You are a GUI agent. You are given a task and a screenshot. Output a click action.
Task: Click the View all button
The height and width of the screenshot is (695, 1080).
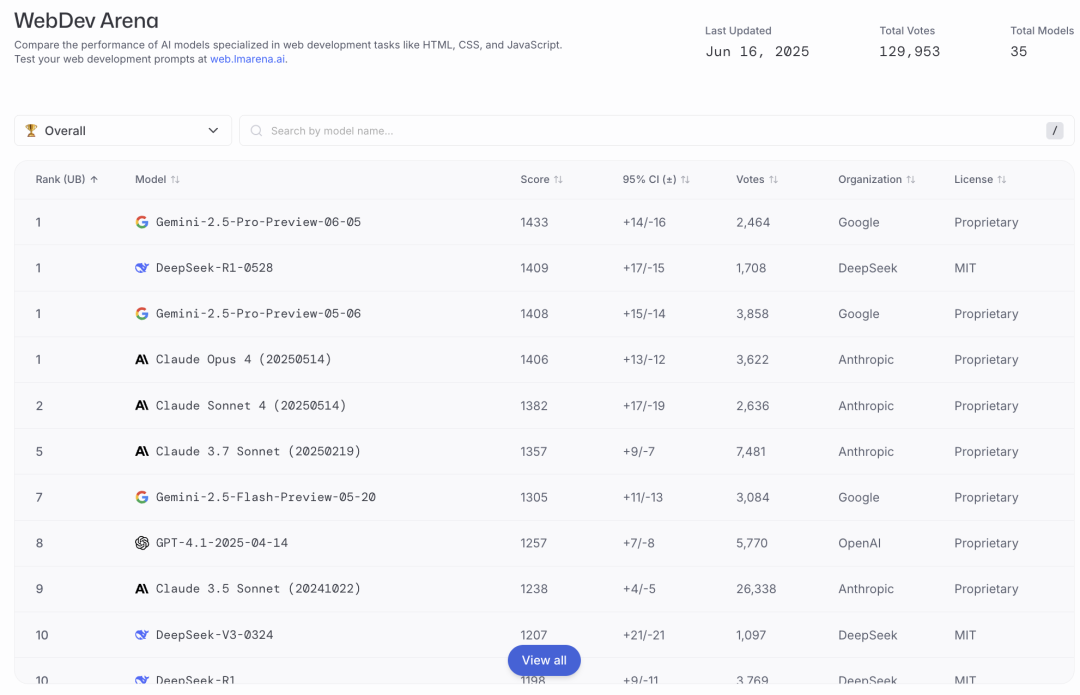[x=544, y=660]
